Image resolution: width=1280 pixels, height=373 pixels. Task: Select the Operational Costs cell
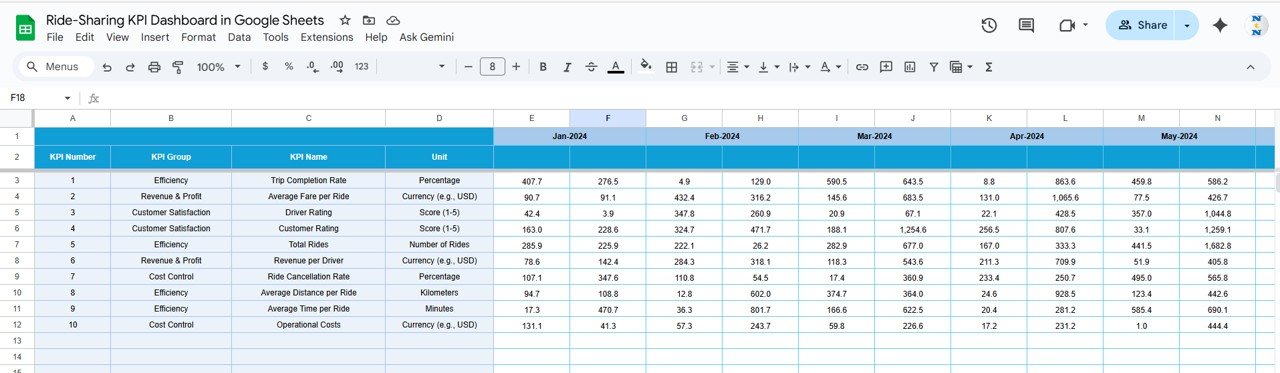[309, 325]
